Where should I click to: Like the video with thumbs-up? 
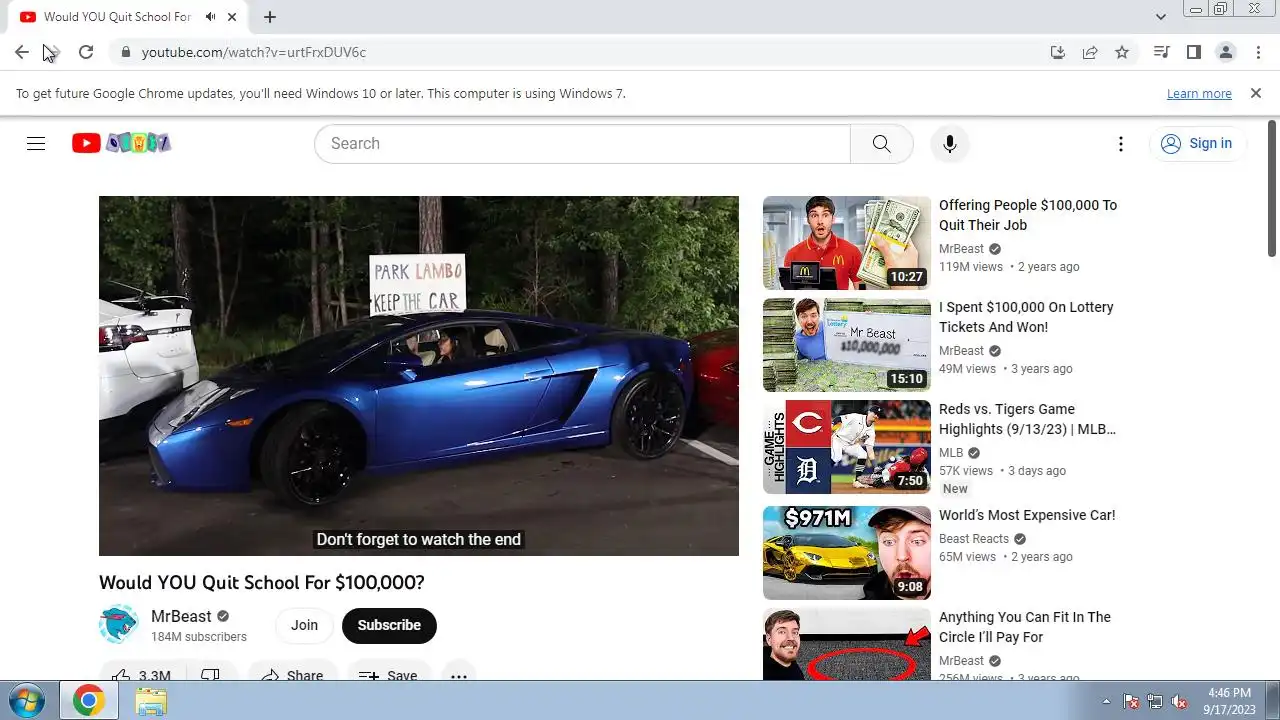tap(140, 676)
